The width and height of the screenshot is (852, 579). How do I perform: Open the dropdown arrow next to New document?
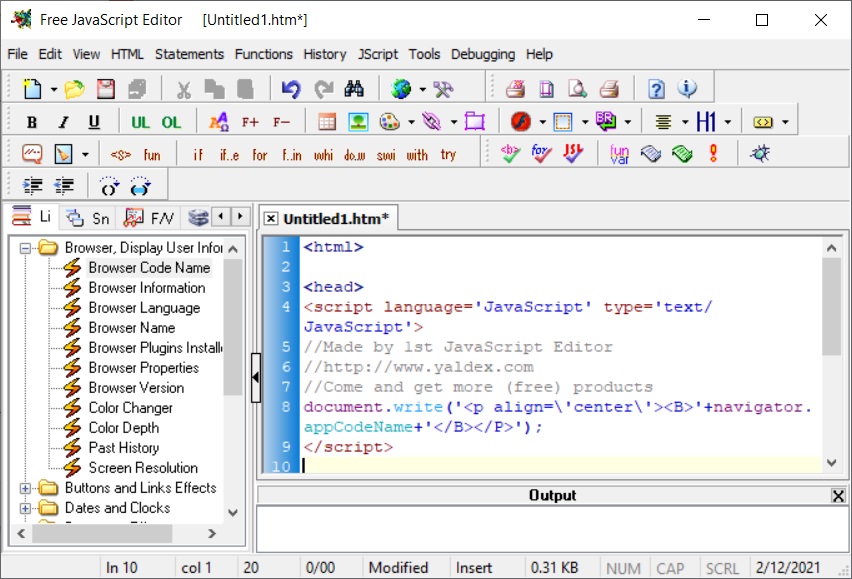pos(53,89)
